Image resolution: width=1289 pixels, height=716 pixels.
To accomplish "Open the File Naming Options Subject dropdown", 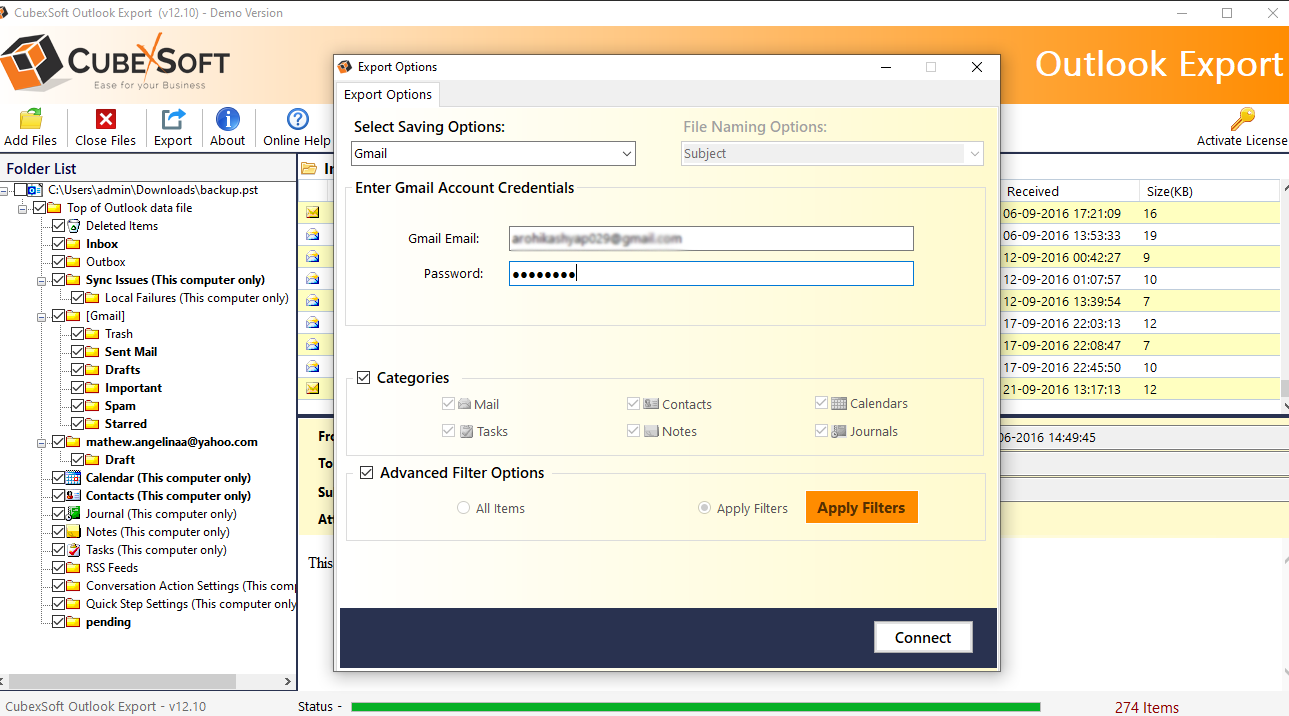I will pyautogui.click(x=832, y=153).
